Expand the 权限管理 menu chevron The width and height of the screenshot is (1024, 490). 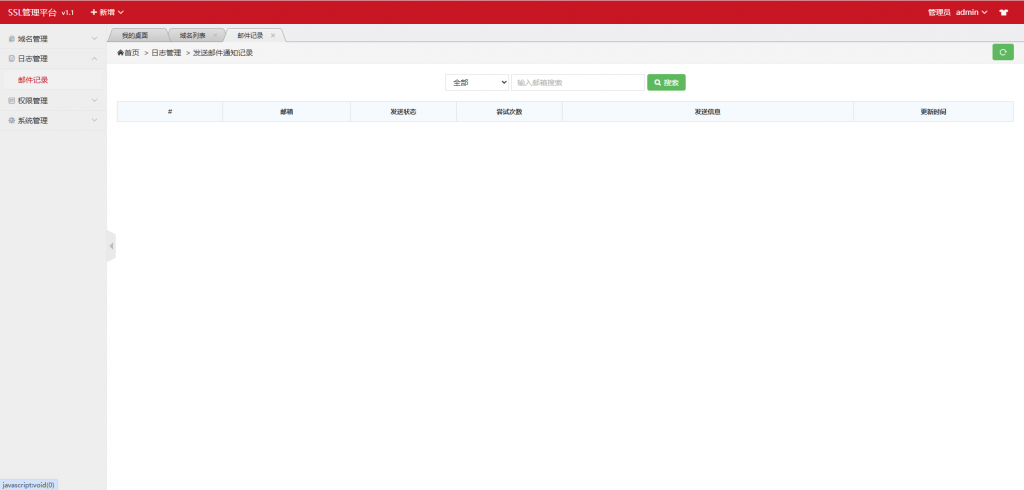[x=95, y=101]
